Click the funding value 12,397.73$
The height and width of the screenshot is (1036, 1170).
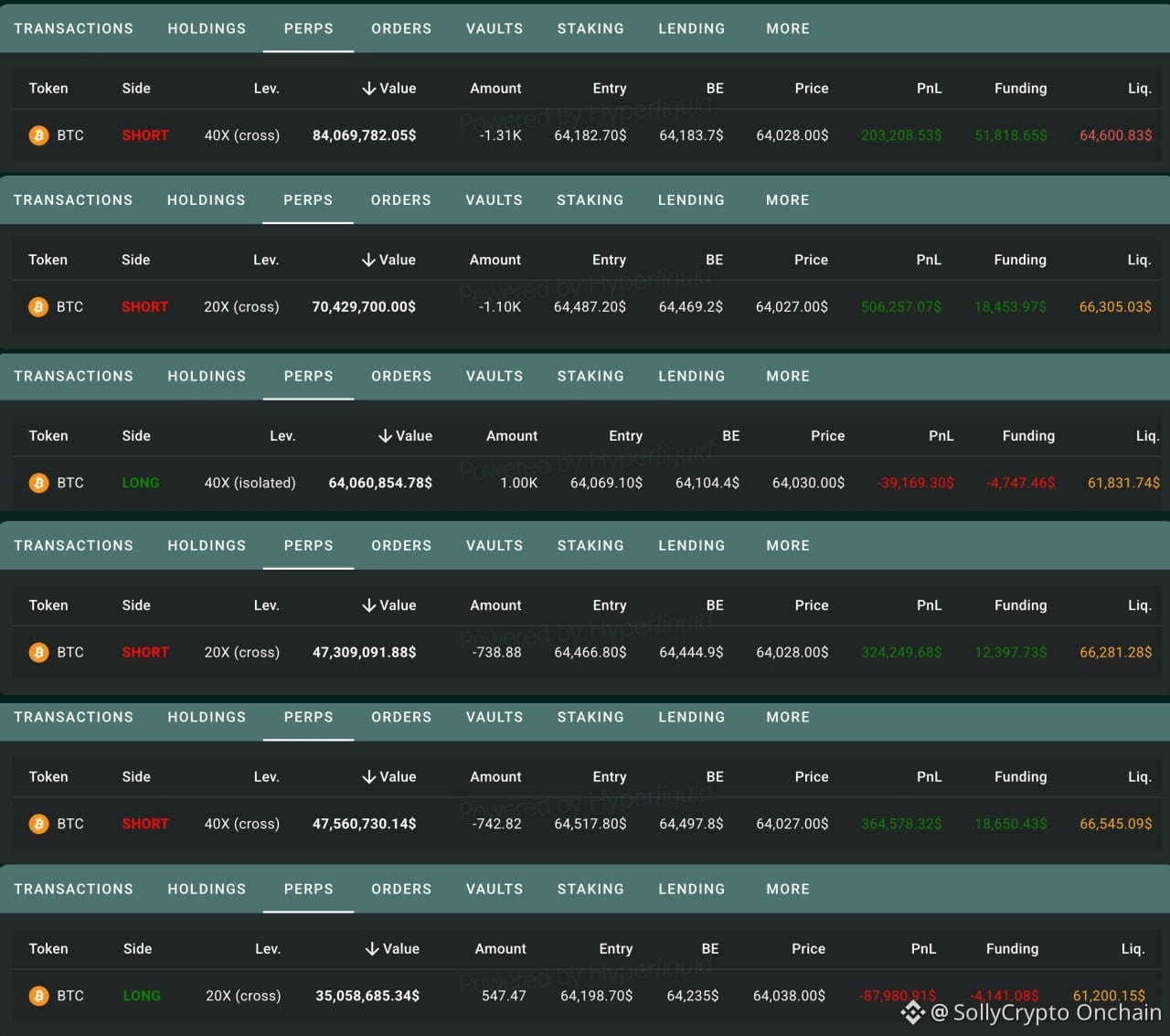coord(1011,653)
